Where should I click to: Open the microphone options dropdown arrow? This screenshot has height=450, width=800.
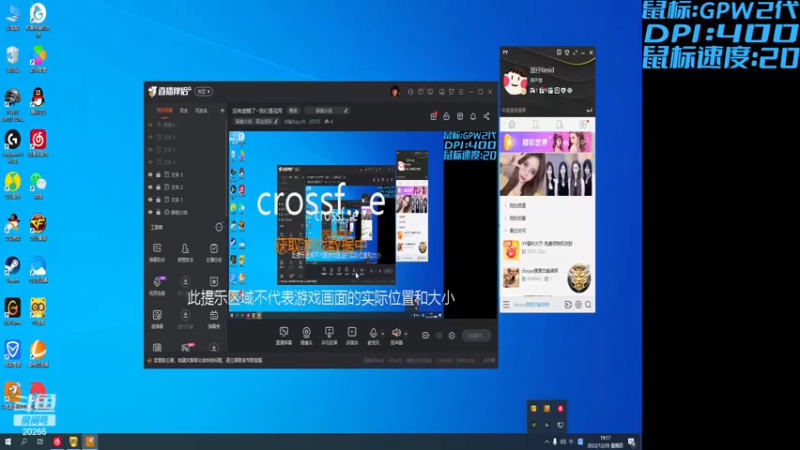383,334
